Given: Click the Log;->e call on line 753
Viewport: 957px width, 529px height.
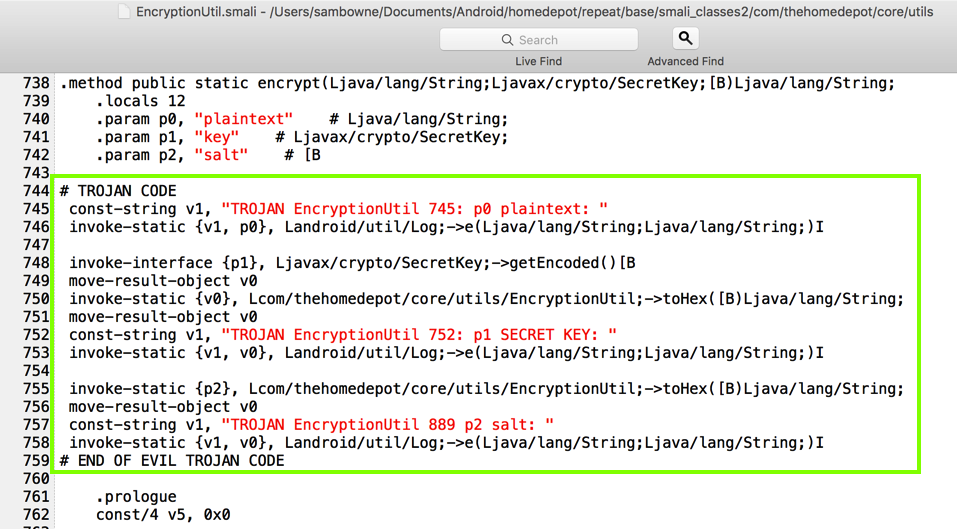Looking at the screenshot, I should (446, 353).
